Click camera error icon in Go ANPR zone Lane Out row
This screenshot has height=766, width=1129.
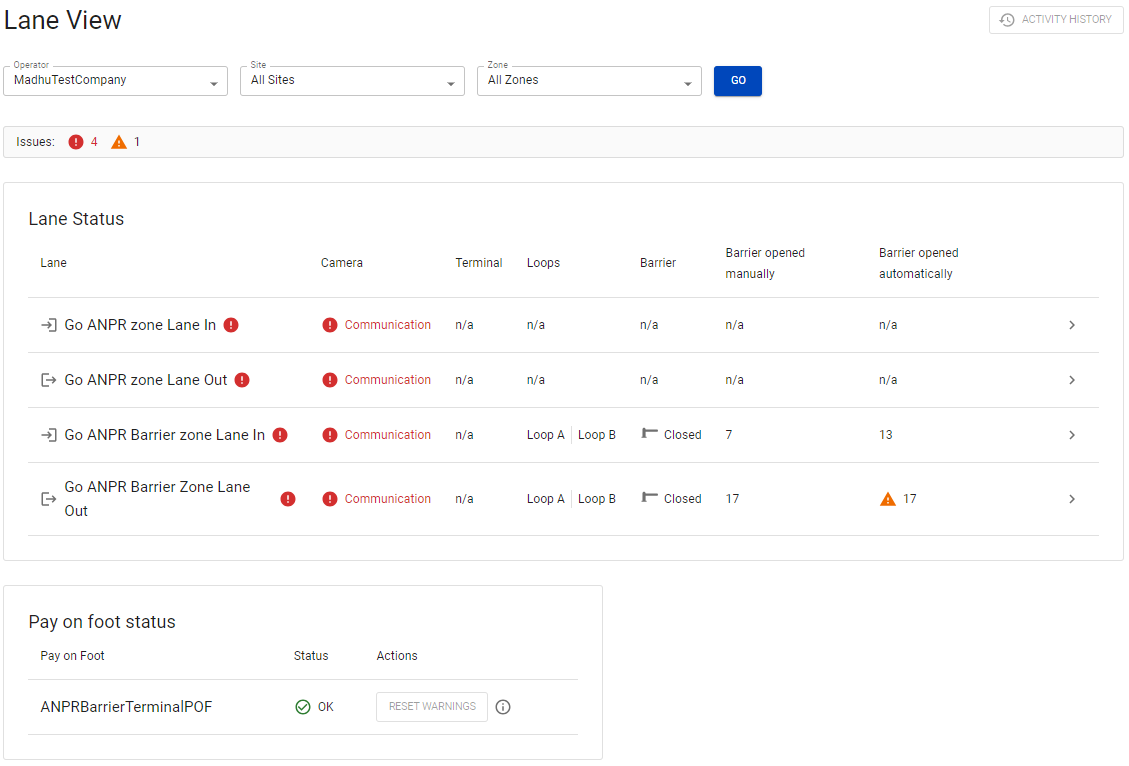tap(330, 380)
